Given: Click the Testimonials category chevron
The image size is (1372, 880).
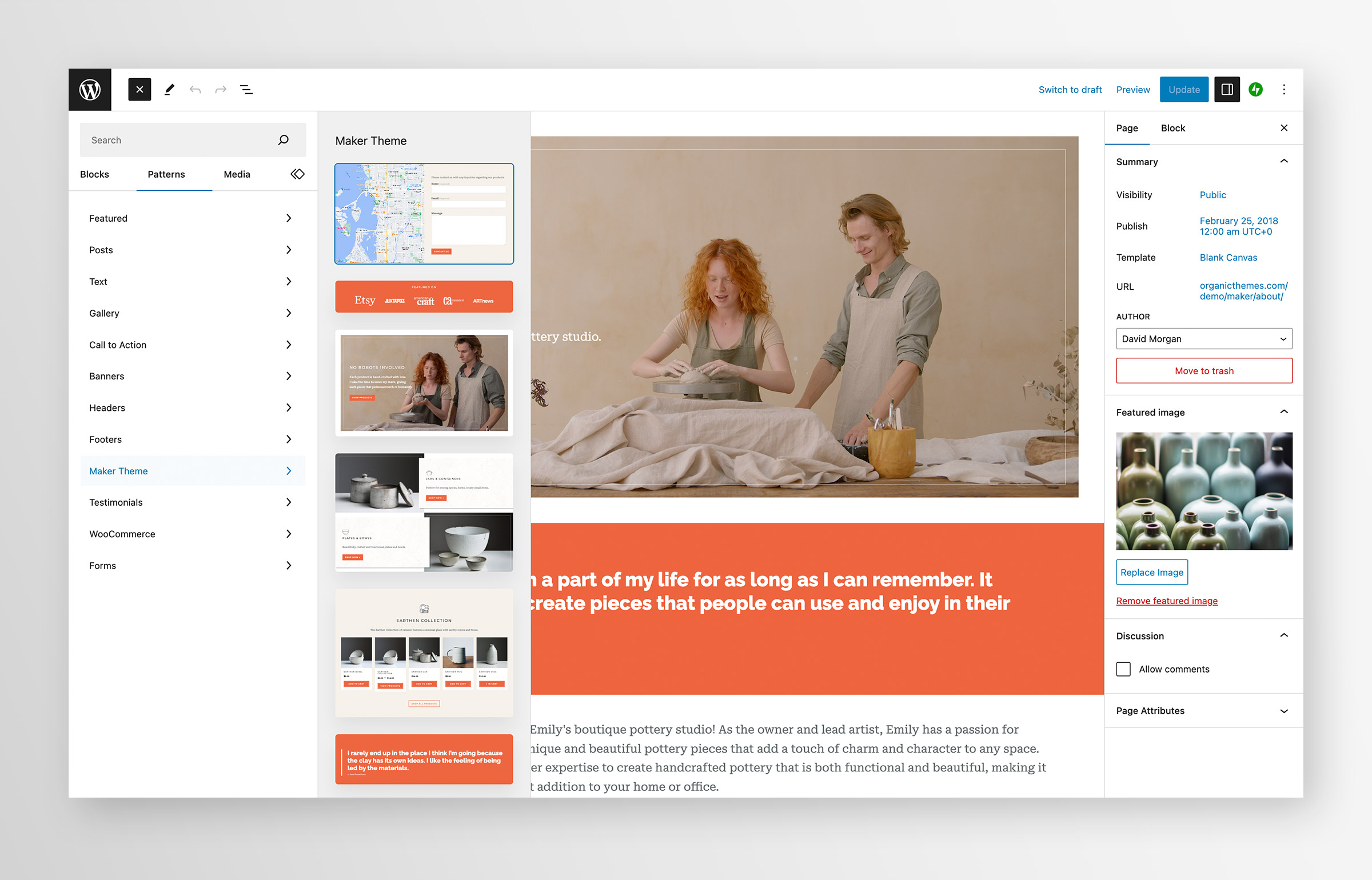Looking at the screenshot, I should click(289, 502).
